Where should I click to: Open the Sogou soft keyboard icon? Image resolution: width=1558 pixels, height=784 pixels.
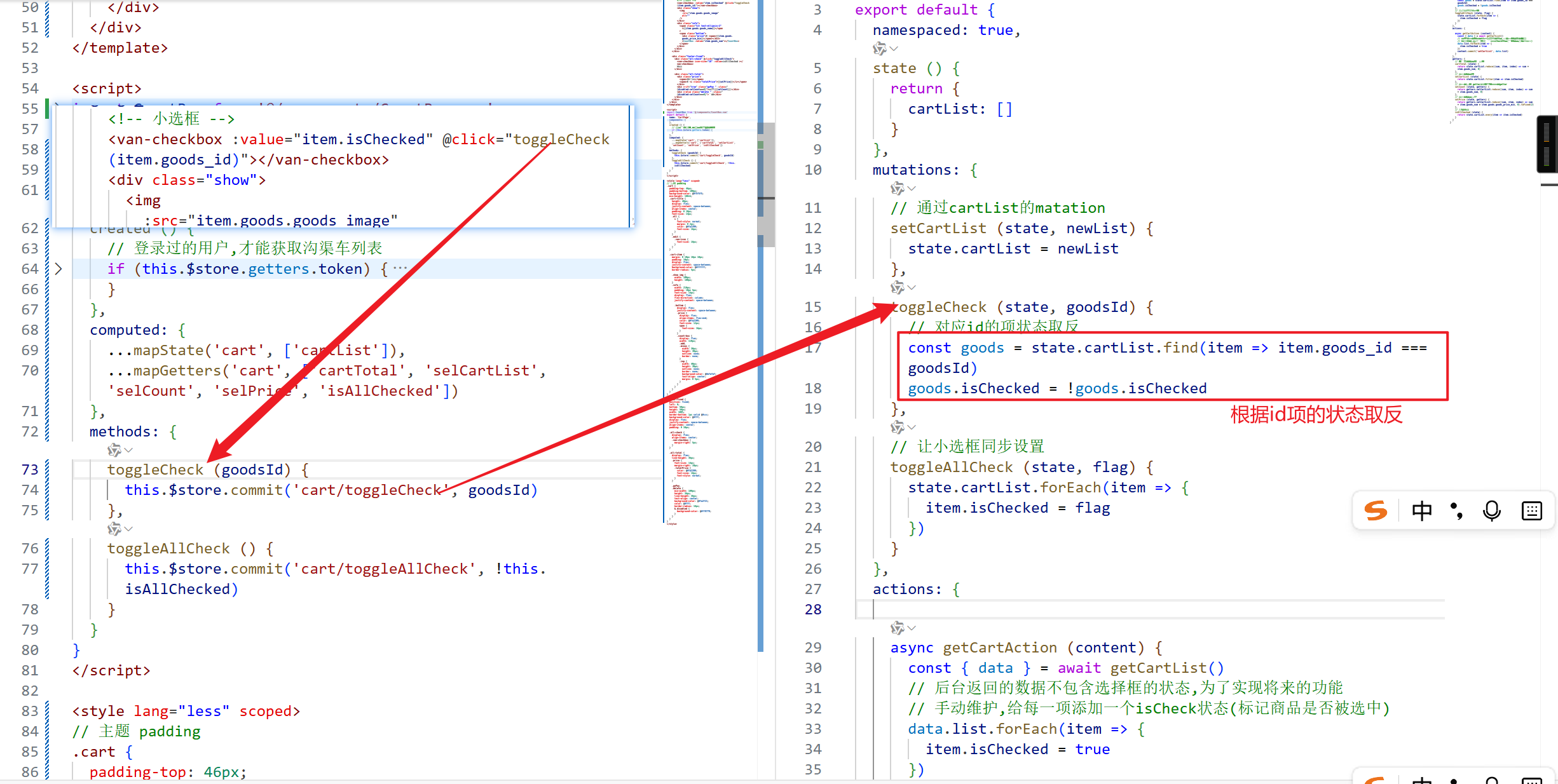coord(1532,510)
